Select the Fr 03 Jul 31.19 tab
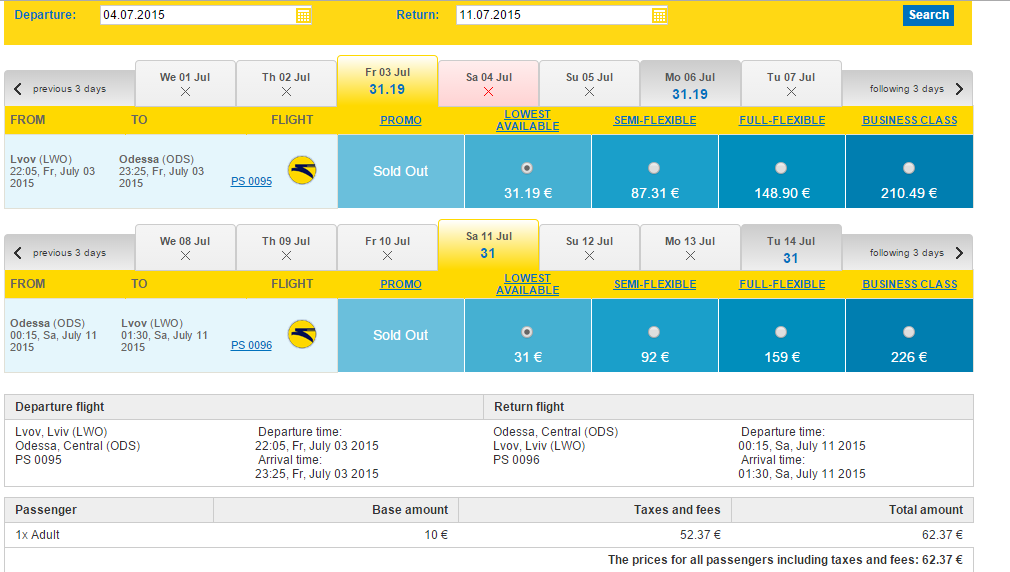The width and height of the screenshot is (1010, 572). [387, 81]
